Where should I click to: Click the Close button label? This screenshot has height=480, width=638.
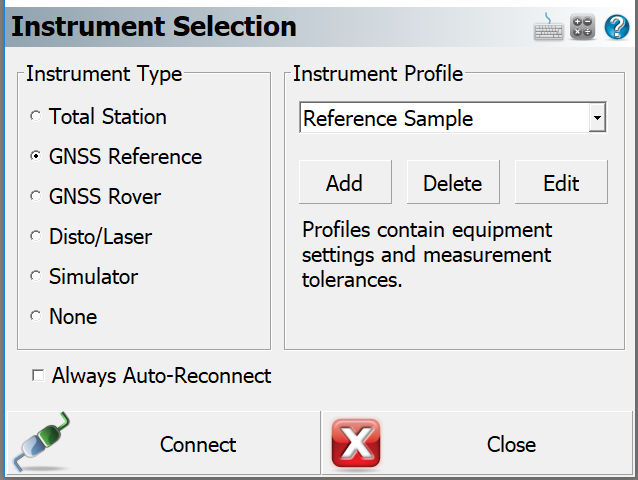(x=511, y=444)
